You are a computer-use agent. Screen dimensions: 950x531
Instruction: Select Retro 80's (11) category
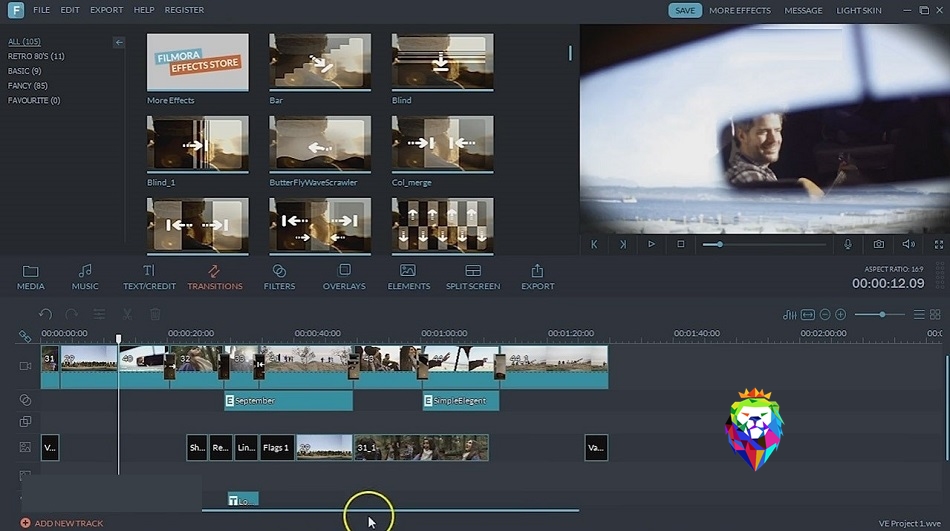point(36,56)
